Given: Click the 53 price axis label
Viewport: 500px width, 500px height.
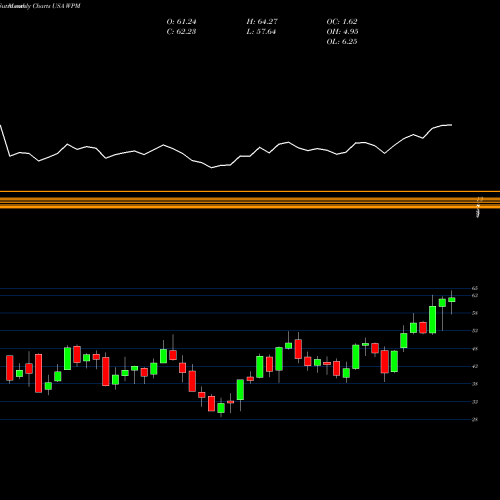Looking at the screenshot, I should (x=475, y=331).
